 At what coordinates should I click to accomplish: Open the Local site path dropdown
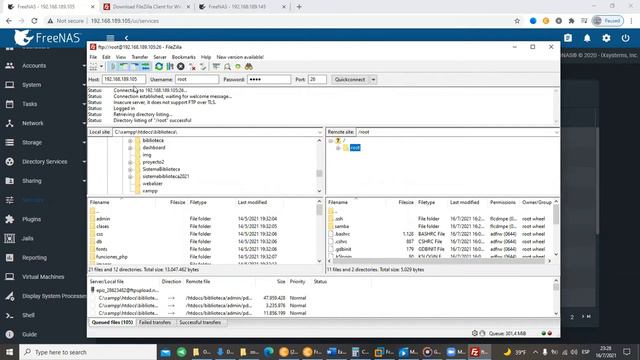coord(319,132)
